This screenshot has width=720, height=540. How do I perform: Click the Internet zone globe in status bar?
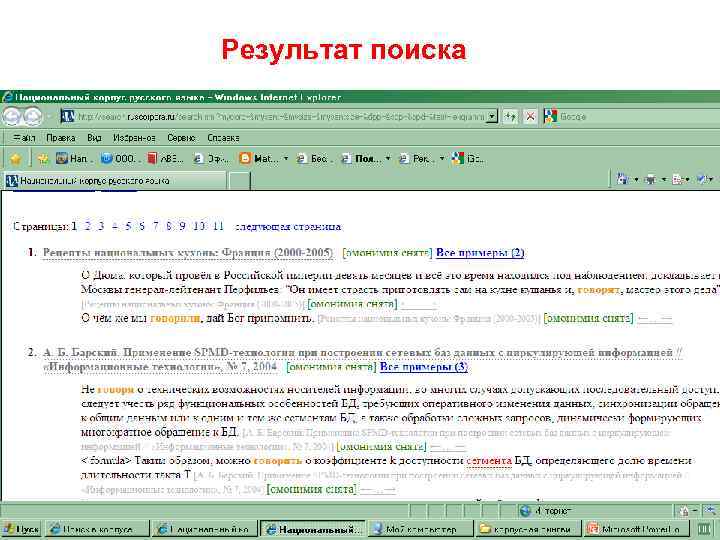coord(525,511)
